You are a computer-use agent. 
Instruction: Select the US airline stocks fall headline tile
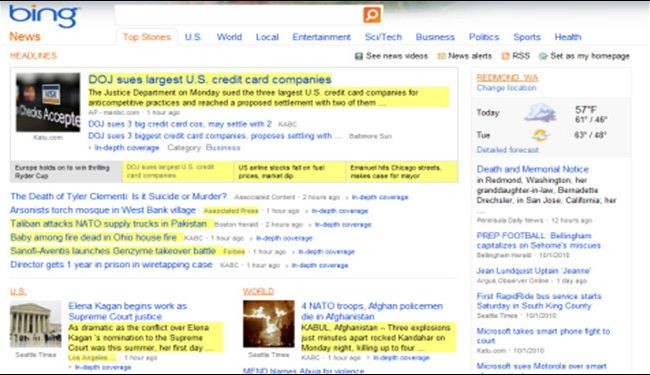click(290, 172)
